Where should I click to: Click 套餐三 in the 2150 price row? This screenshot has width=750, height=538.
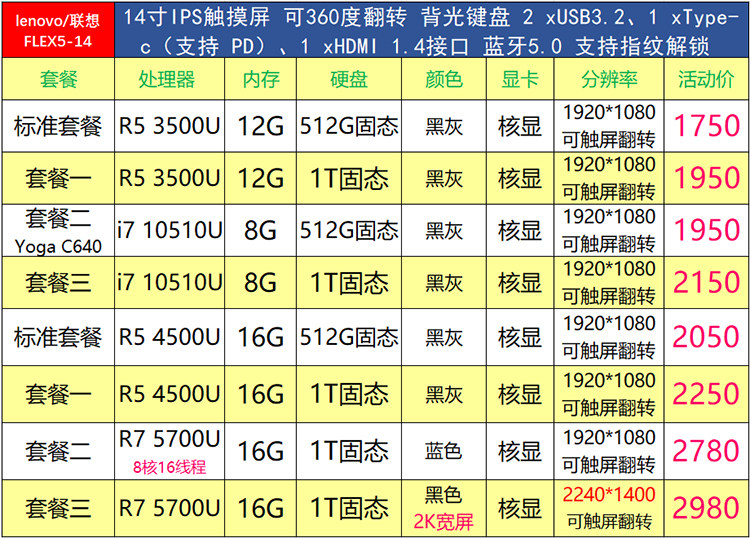[58, 283]
